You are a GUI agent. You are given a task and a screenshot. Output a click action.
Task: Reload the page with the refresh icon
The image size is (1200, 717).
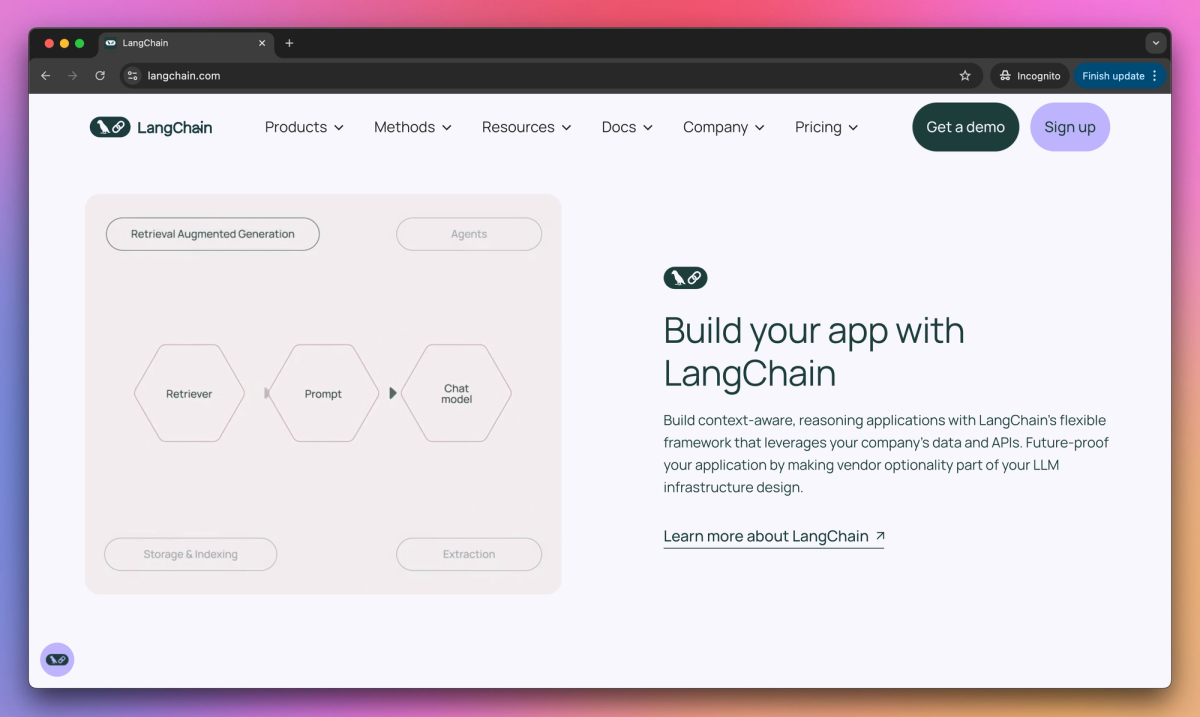click(100, 76)
